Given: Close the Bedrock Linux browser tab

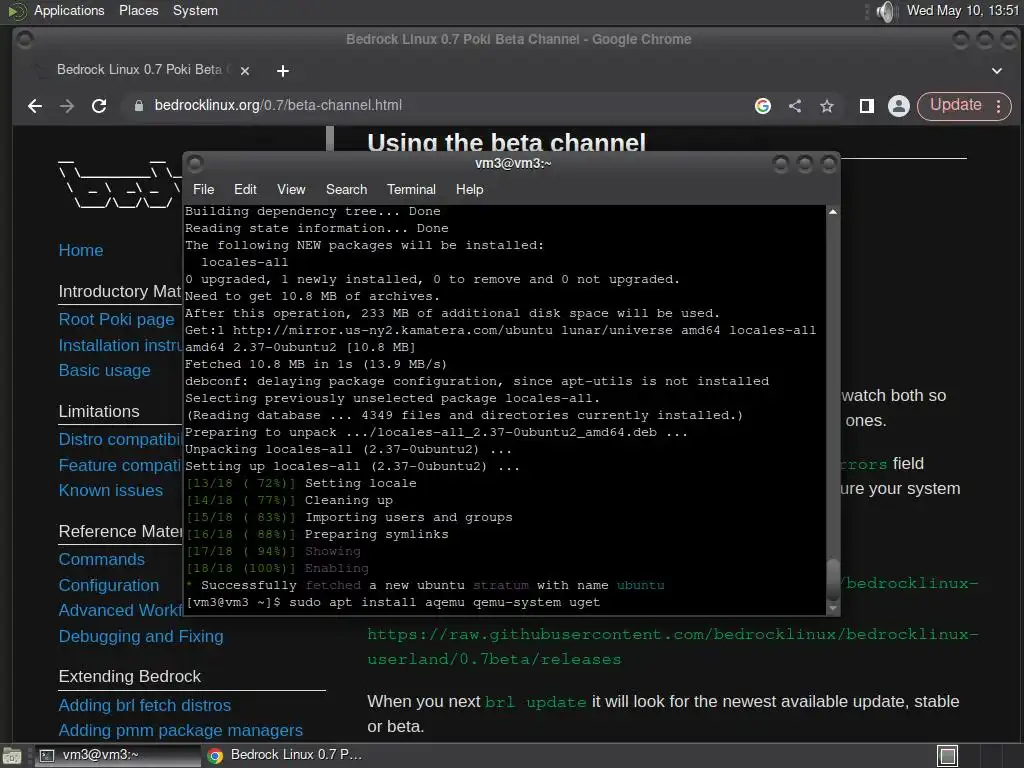Looking at the screenshot, I should point(245,71).
